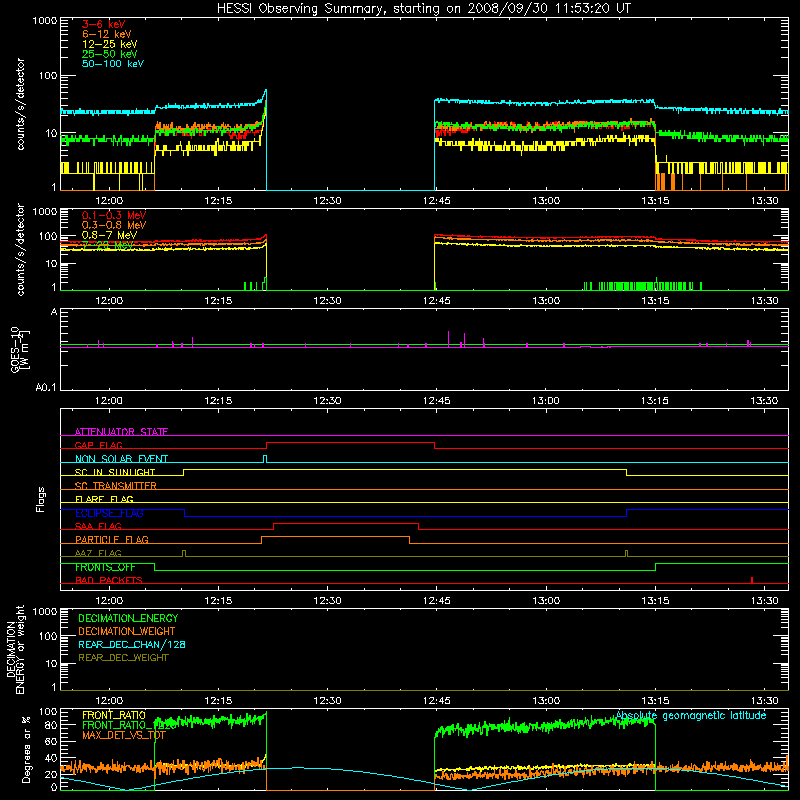
Task: Click the REAR_DEC_WEIGHT legend label
Action: tap(123, 658)
